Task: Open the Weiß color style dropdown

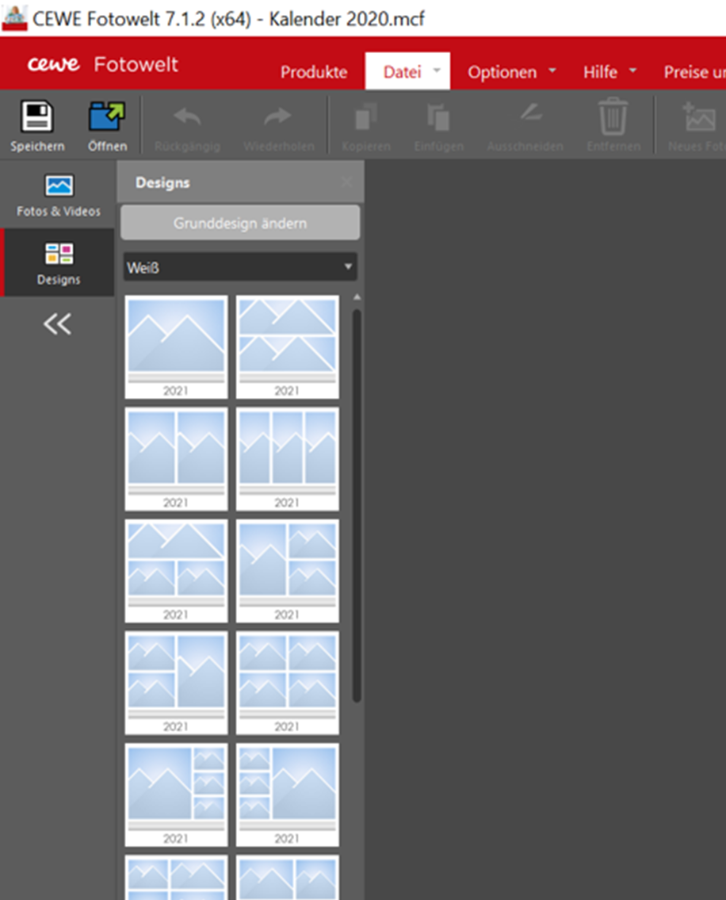Action: (240, 267)
